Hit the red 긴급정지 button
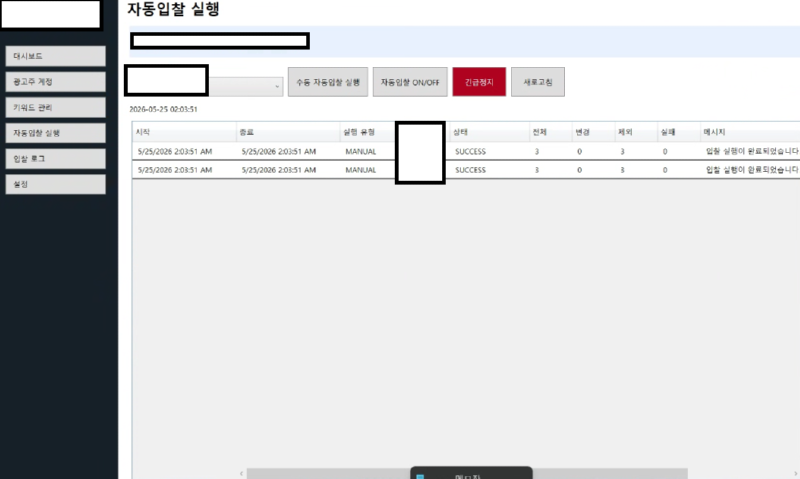 (479, 82)
